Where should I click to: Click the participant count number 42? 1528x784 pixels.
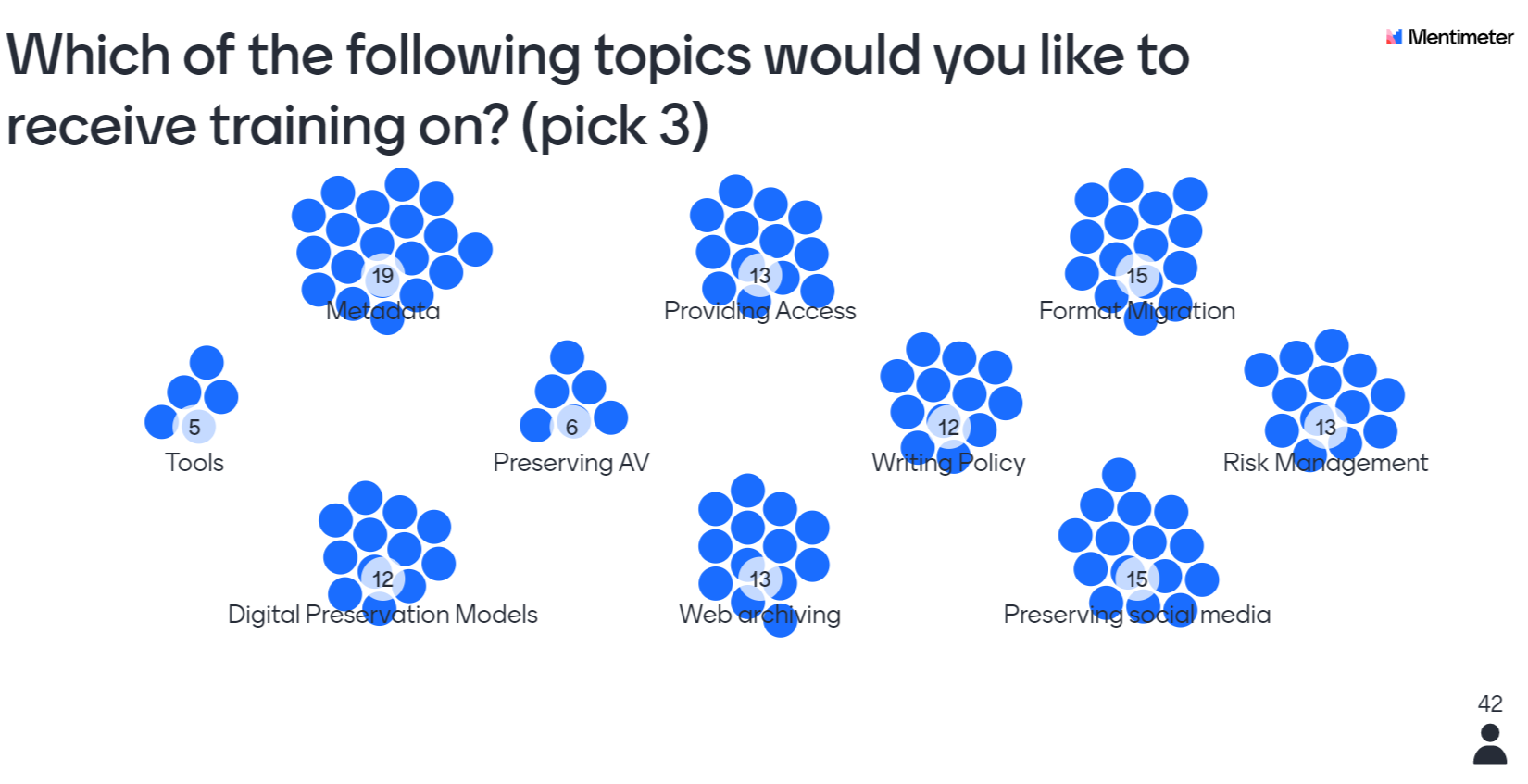pyautogui.click(x=1490, y=704)
